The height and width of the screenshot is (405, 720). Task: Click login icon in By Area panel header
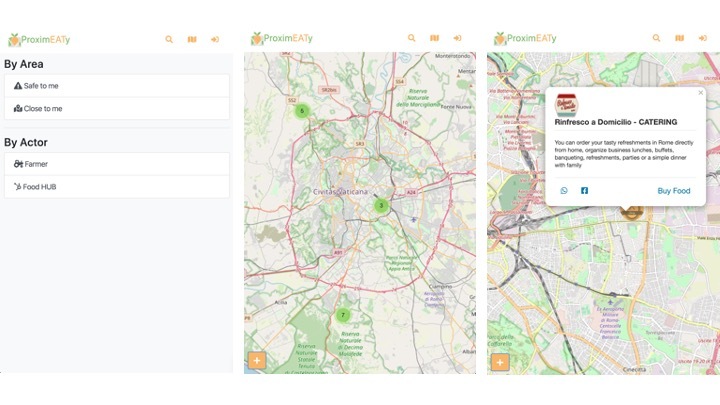(x=215, y=39)
